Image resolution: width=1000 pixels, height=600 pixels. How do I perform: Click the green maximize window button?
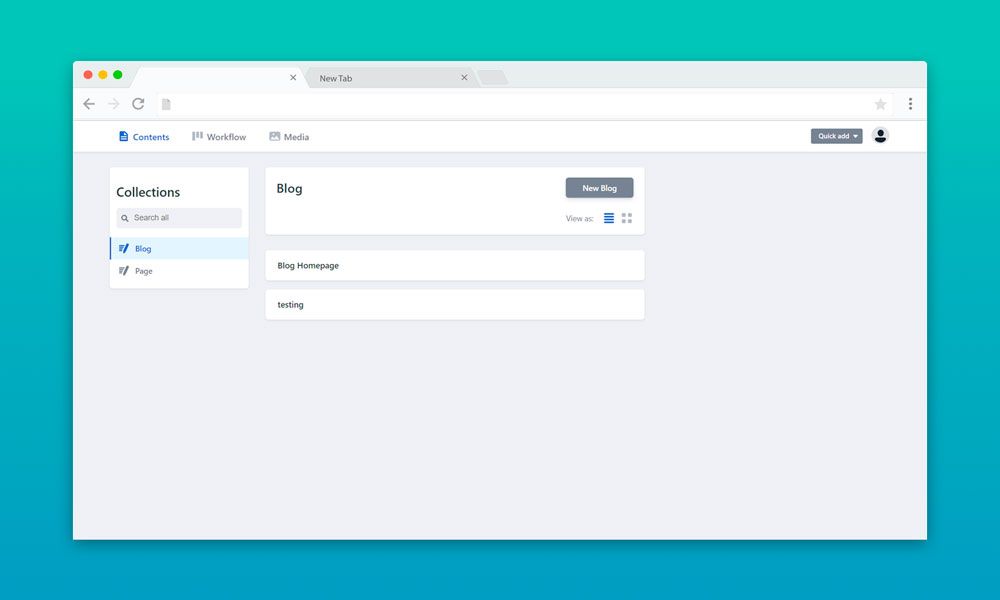pos(117,75)
